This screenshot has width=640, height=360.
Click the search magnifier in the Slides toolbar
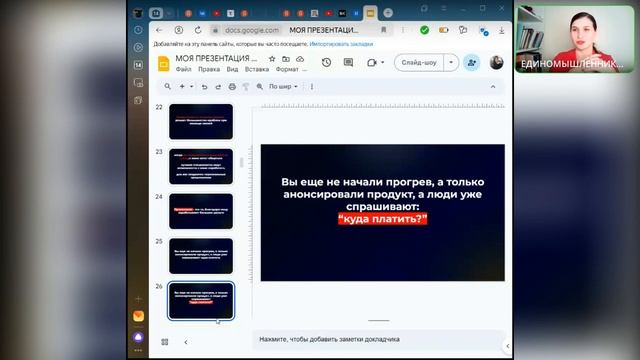168,87
